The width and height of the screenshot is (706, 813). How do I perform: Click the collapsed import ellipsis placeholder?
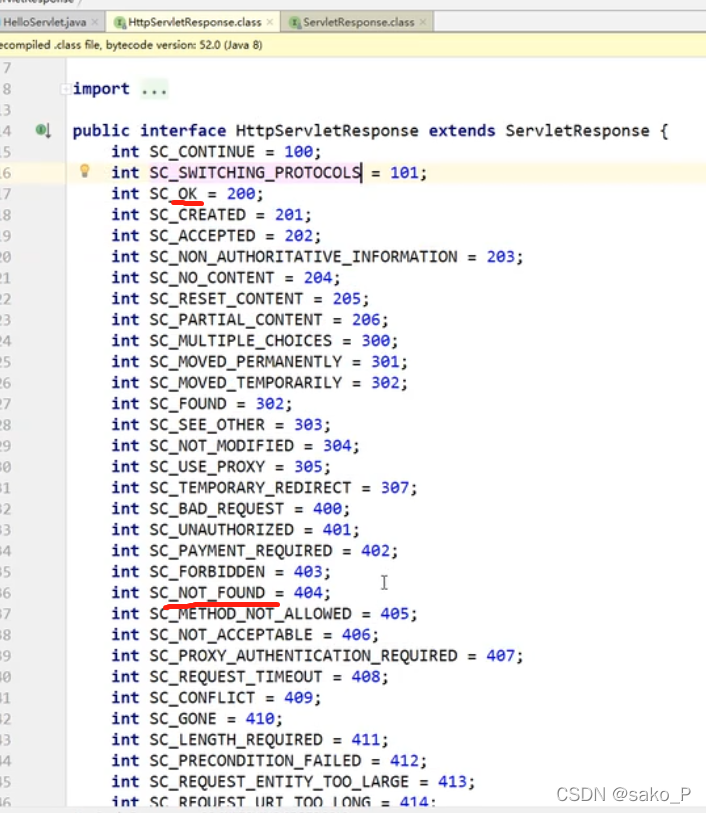154,90
